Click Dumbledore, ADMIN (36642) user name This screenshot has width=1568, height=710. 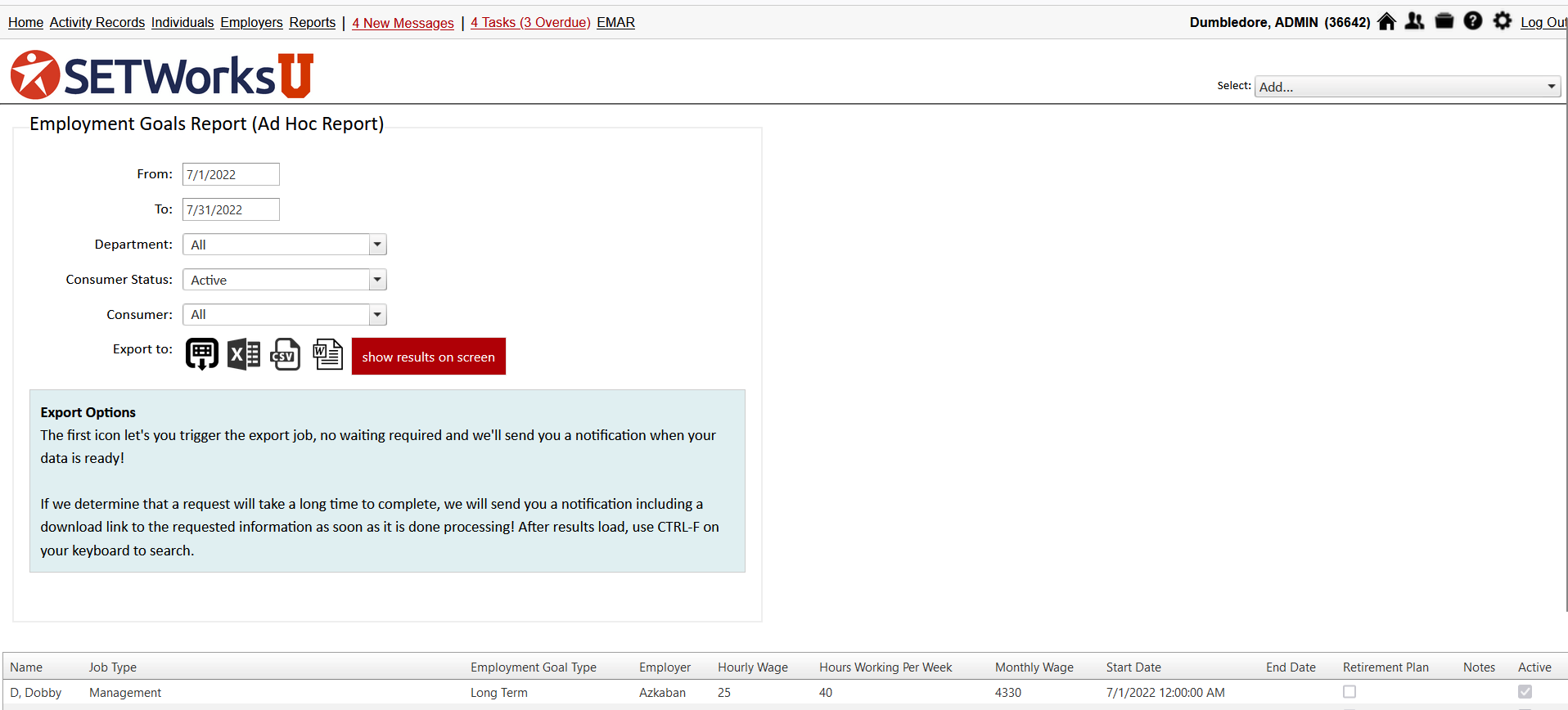click(x=1280, y=23)
